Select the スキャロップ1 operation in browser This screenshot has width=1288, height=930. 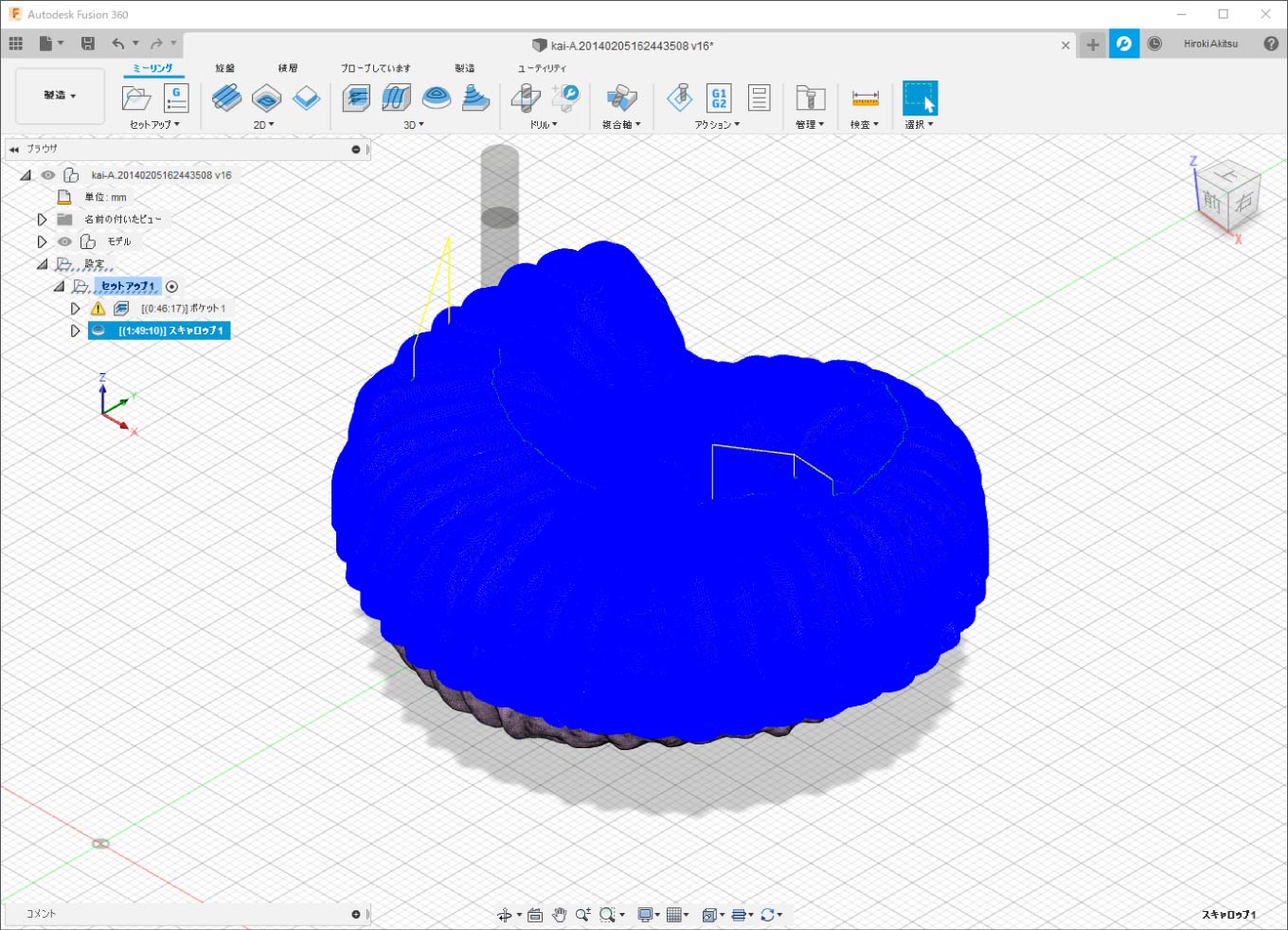click(170, 331)
